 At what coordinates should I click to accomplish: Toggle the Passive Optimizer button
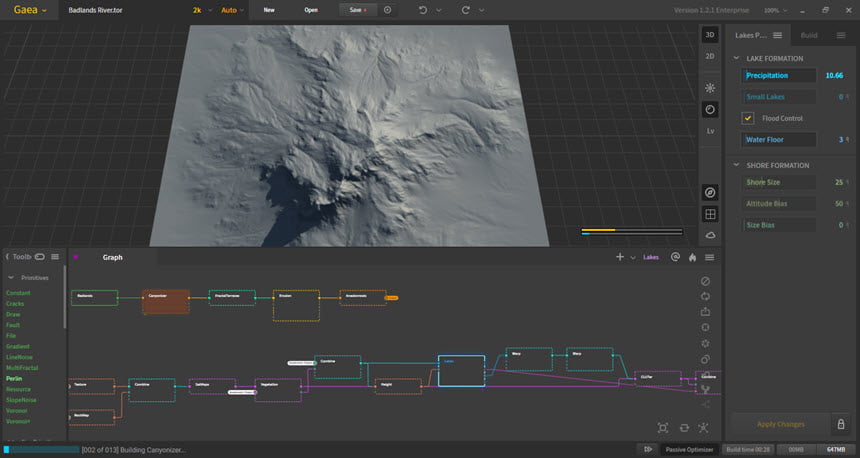(689, 449)
